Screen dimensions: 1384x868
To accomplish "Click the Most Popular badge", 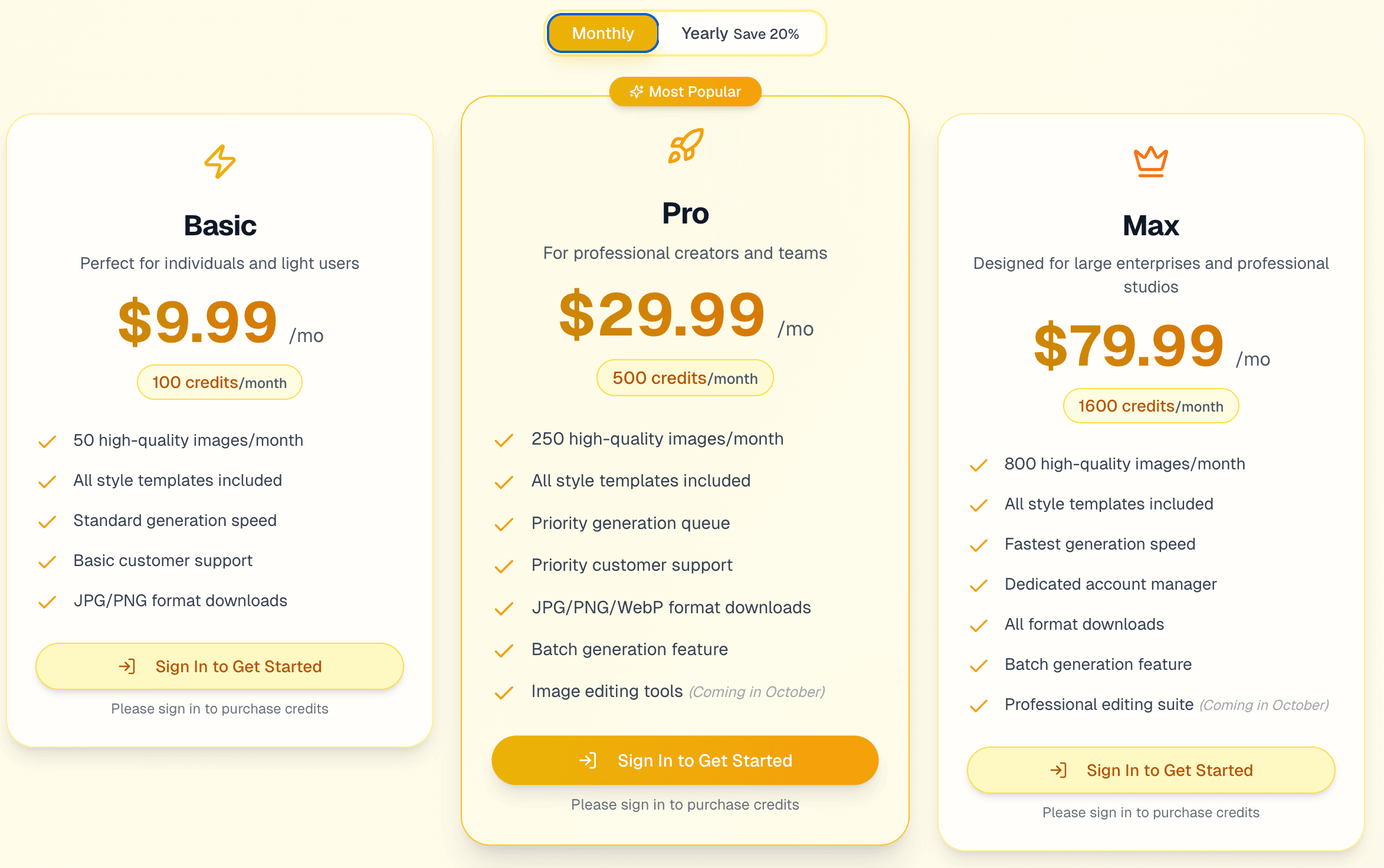I will tap(686, 92).
